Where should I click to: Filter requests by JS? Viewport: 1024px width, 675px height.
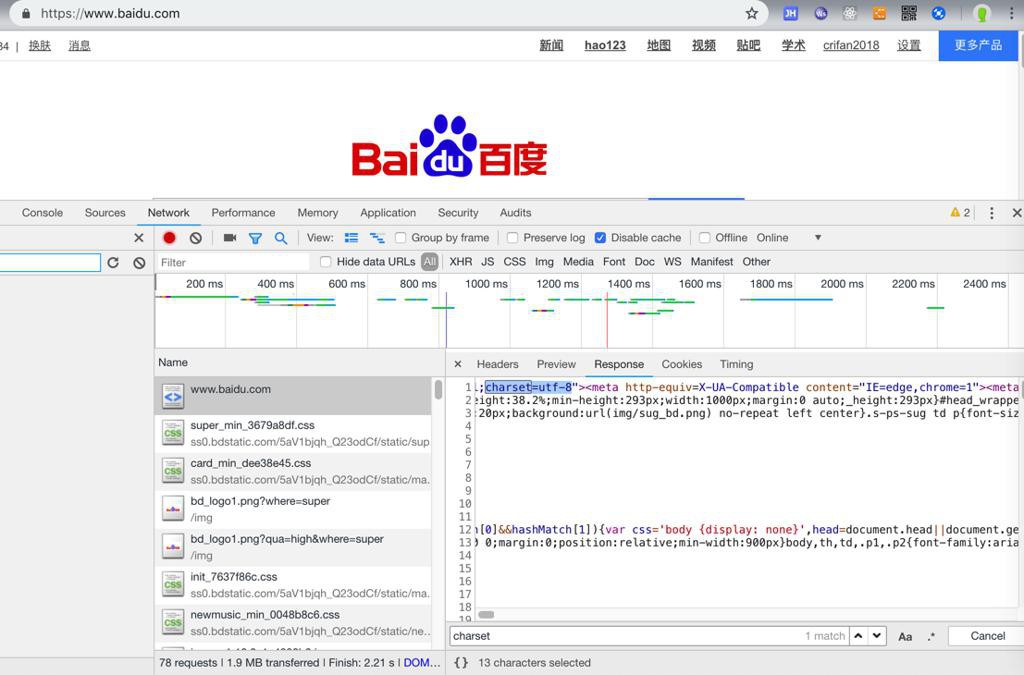pyautogui.click(x=488, y=262)
